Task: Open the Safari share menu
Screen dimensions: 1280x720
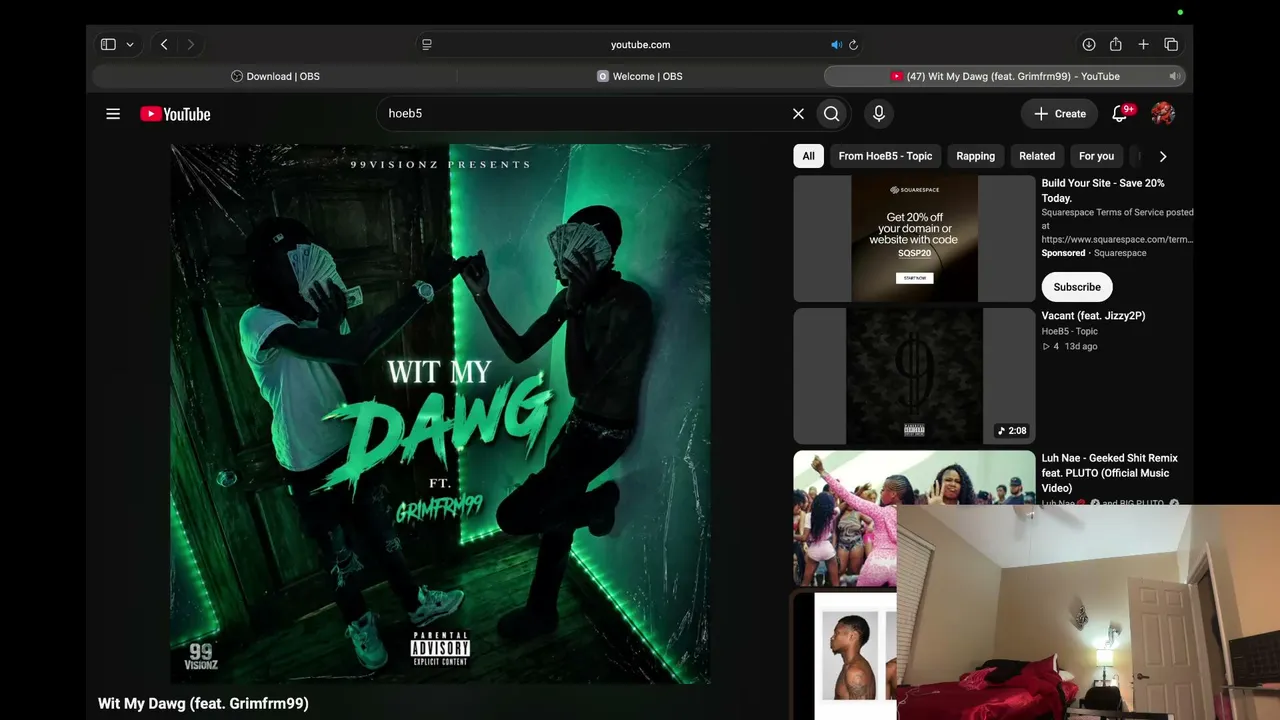Action: (1116, 44)
